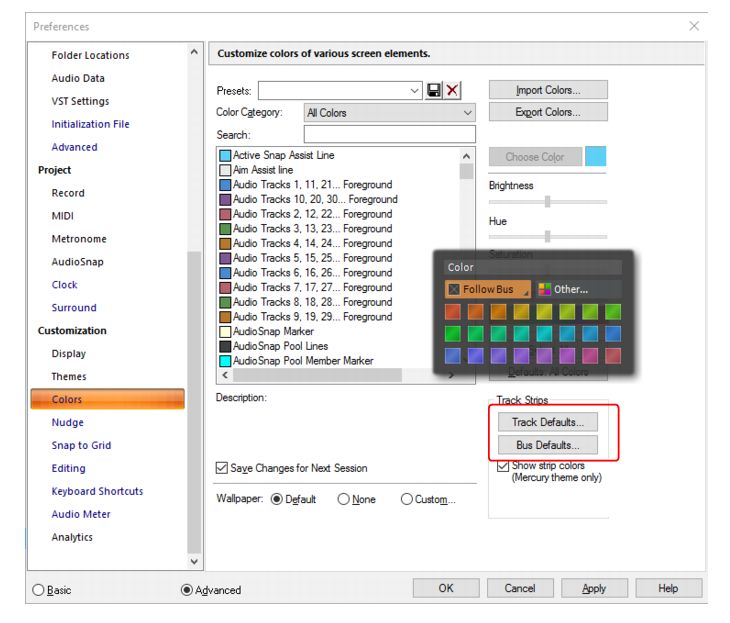
Task: Disable Show strip colors checkbox
Action: coord(503,466)
